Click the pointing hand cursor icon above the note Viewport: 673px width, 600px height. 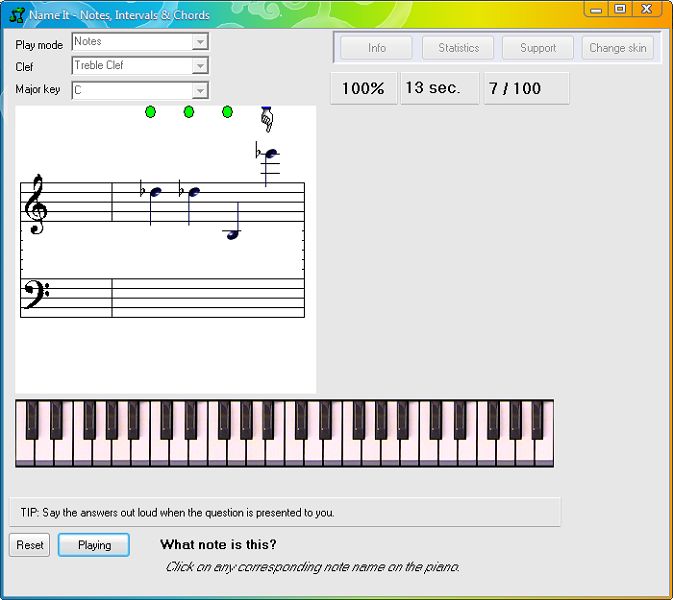267,119
